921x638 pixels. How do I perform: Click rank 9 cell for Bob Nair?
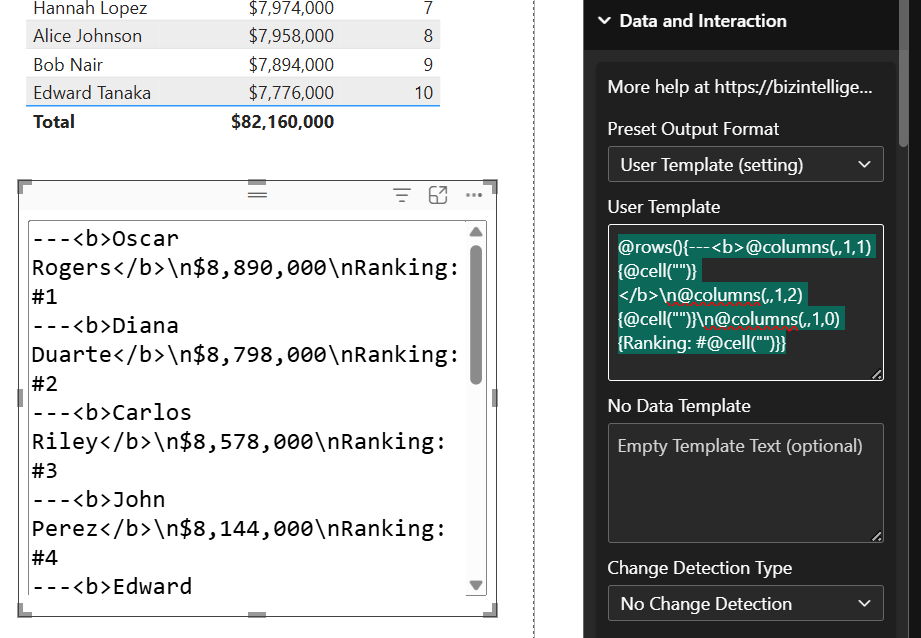[428, 65]
